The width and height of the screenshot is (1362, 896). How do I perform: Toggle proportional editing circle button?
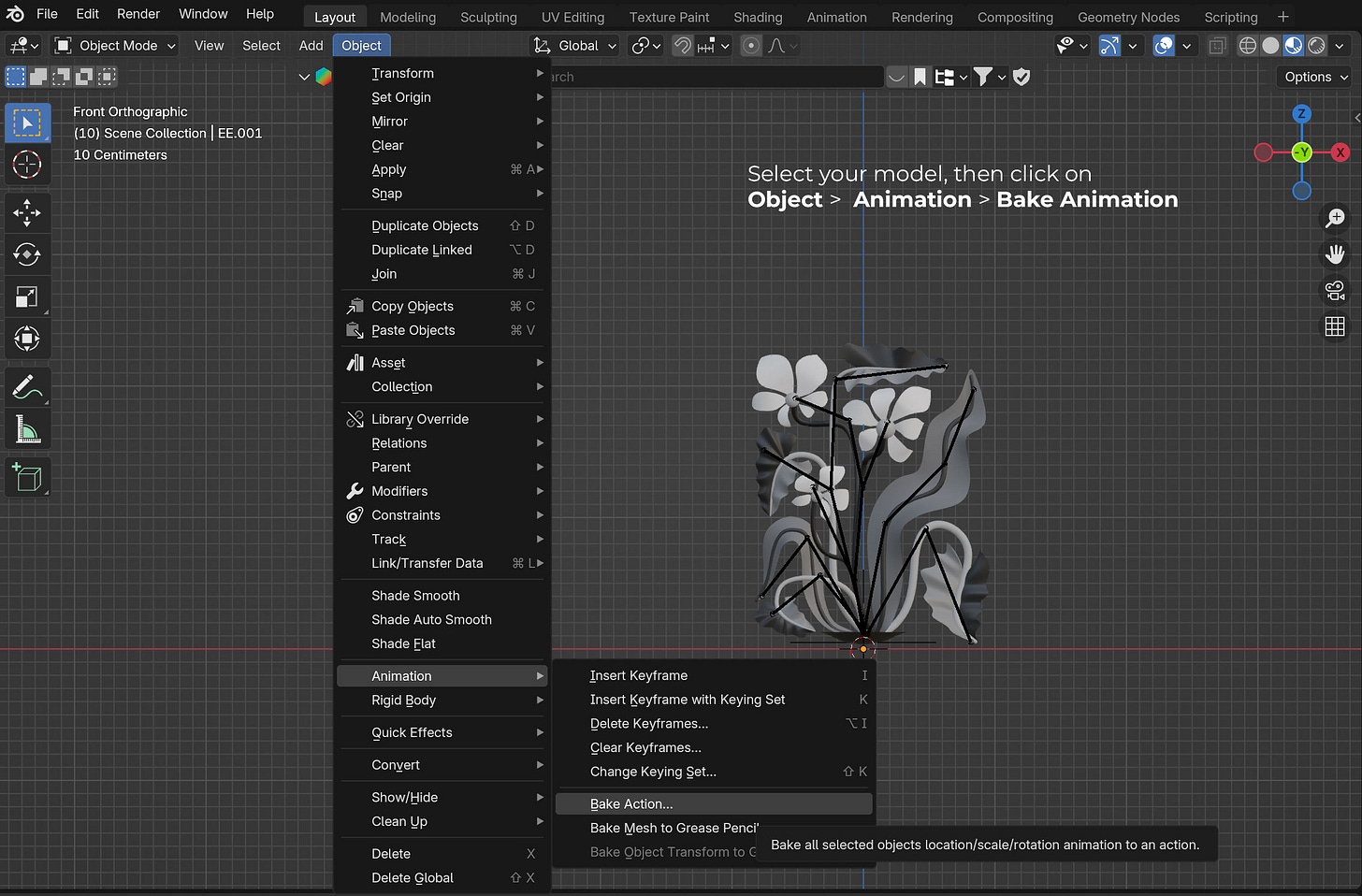coord(751,46)
